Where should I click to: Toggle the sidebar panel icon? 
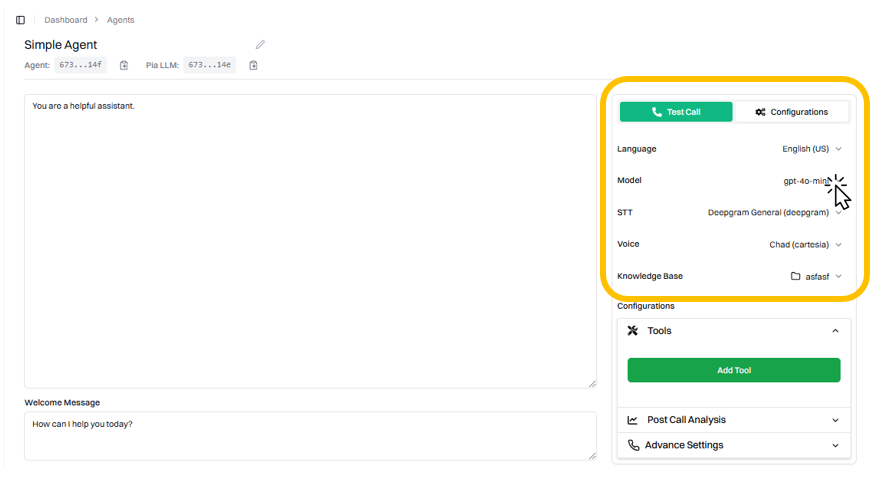(x=20, y=20)
